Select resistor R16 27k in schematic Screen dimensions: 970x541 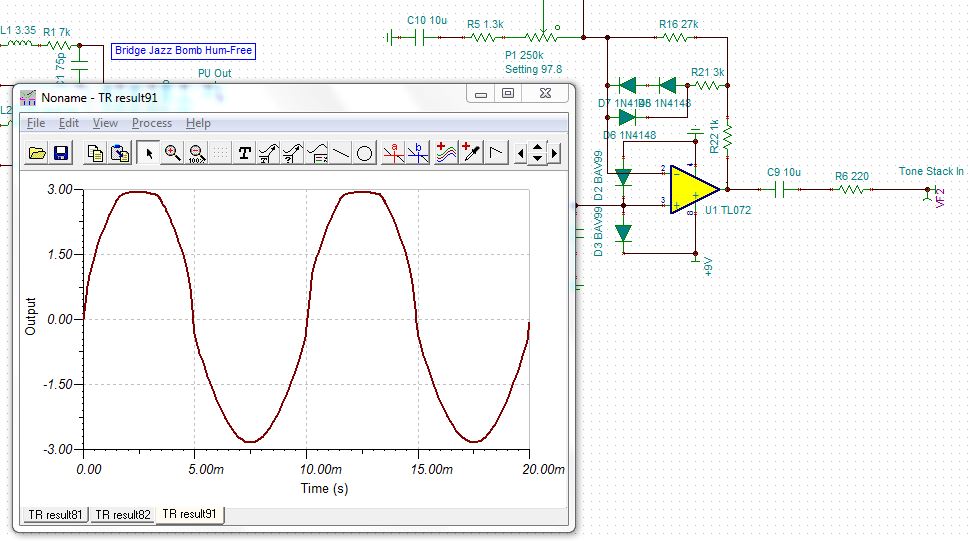(676, 37)
